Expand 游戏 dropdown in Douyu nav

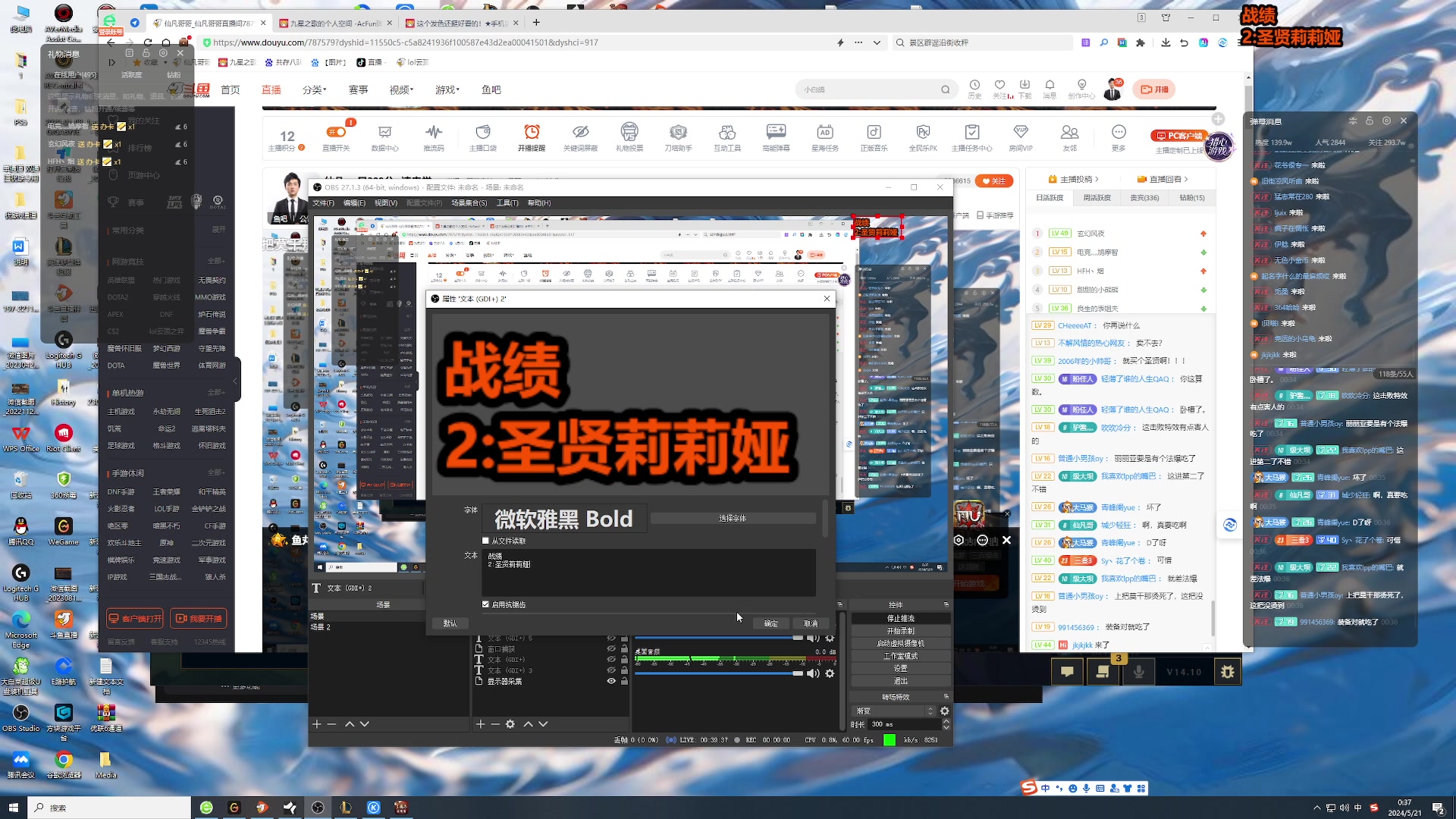tap(447, 89)
